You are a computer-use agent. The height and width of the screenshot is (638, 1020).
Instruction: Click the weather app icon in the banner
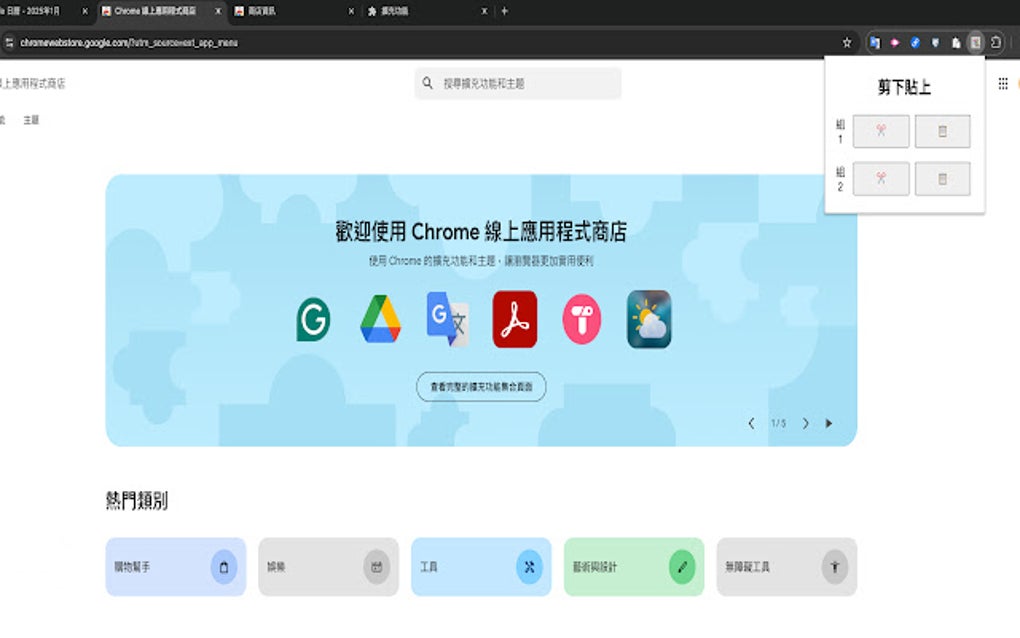pyautogui.click(x=648, y=319)
